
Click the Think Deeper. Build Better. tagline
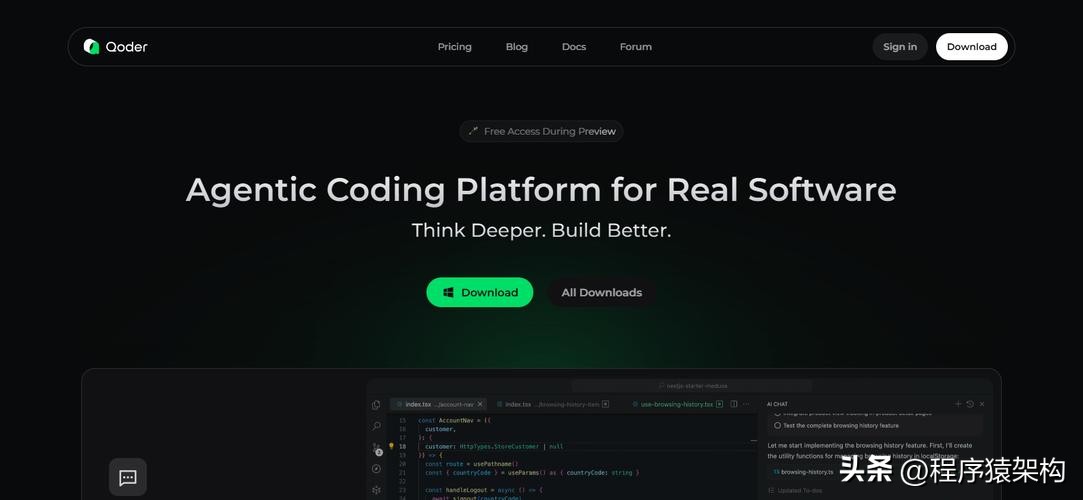pyautogui.click(x=542, y=230)
